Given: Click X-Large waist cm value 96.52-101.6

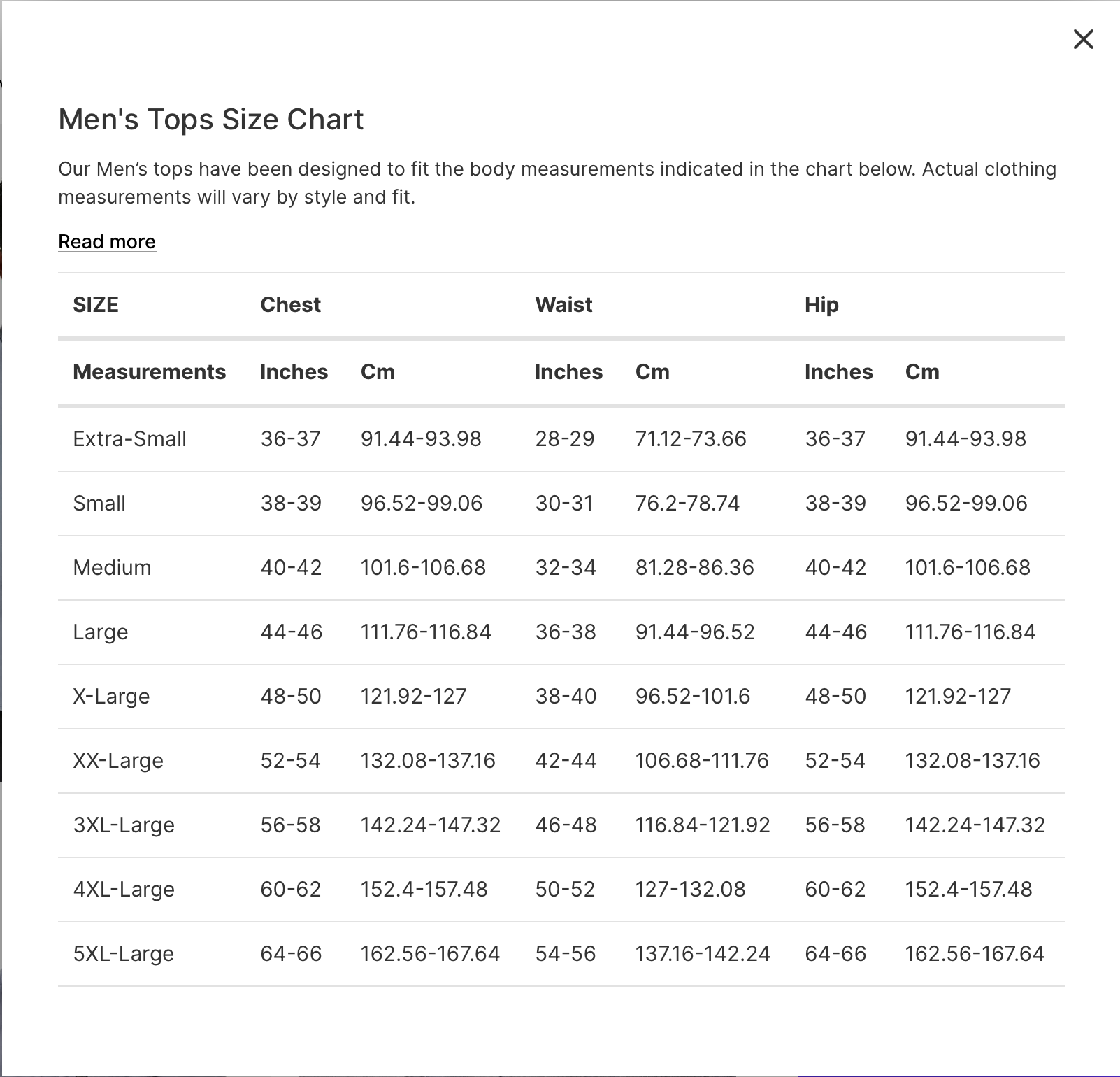Looking at the screenshot, I should [x=692, y=697].
